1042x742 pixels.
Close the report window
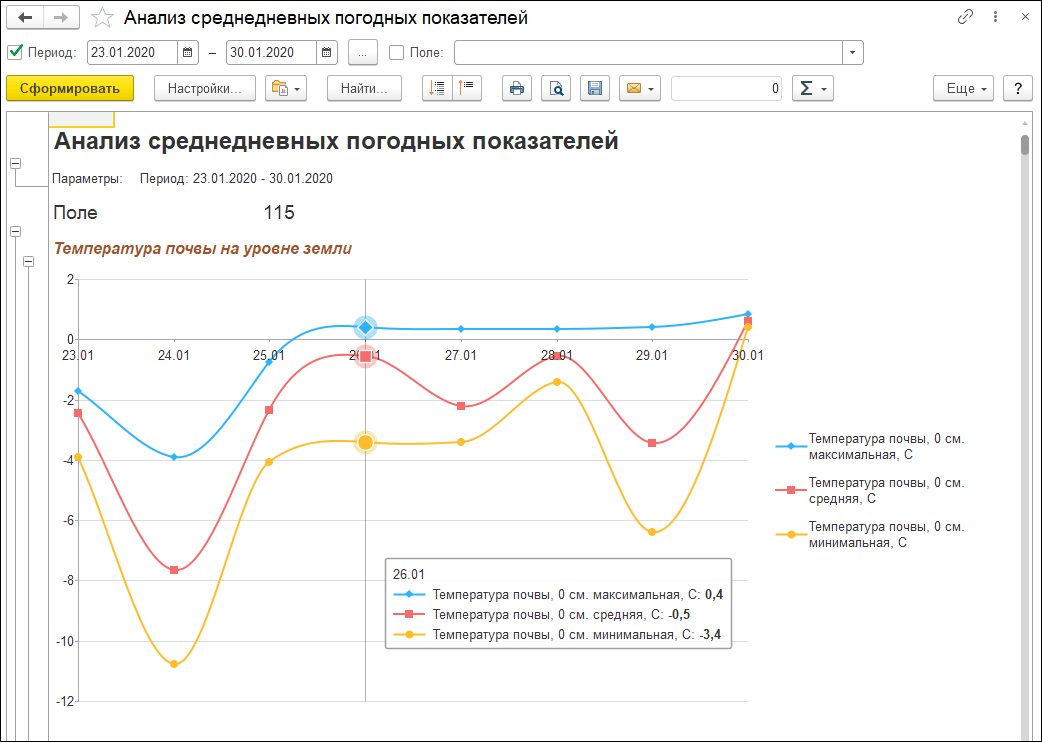tap(1025, 17)
